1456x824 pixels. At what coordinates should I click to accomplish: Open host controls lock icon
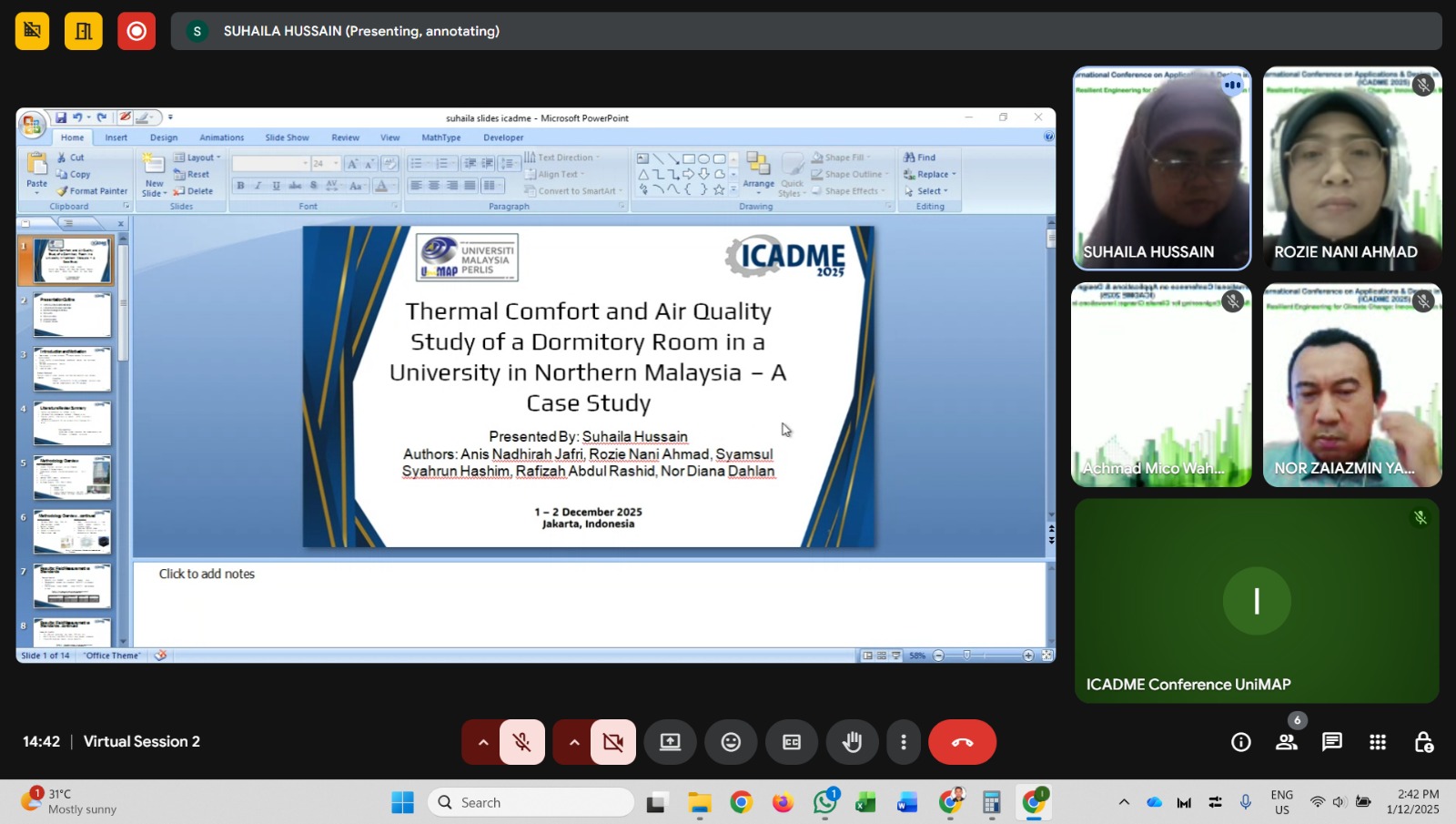(x=1423, y=742)
